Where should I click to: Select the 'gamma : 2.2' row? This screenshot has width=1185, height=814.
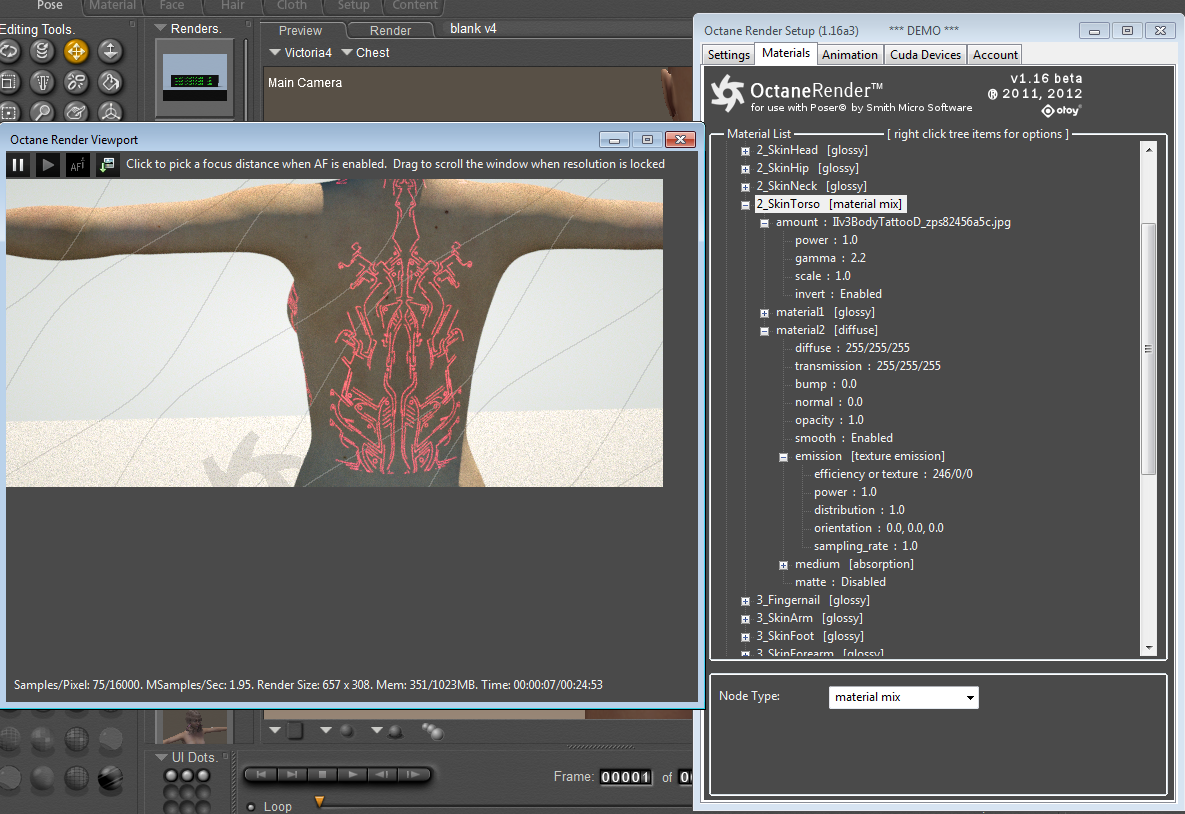pyautogui.click(x=830, y=258)
